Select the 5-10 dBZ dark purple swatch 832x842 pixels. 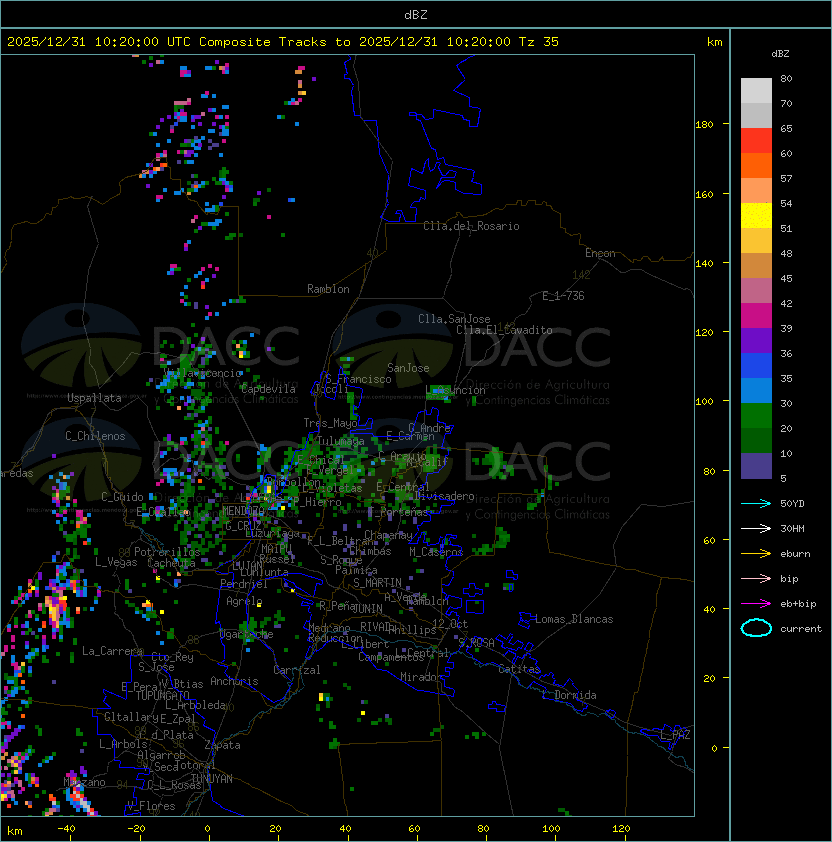pyautogui.click(x=756, y=466)
